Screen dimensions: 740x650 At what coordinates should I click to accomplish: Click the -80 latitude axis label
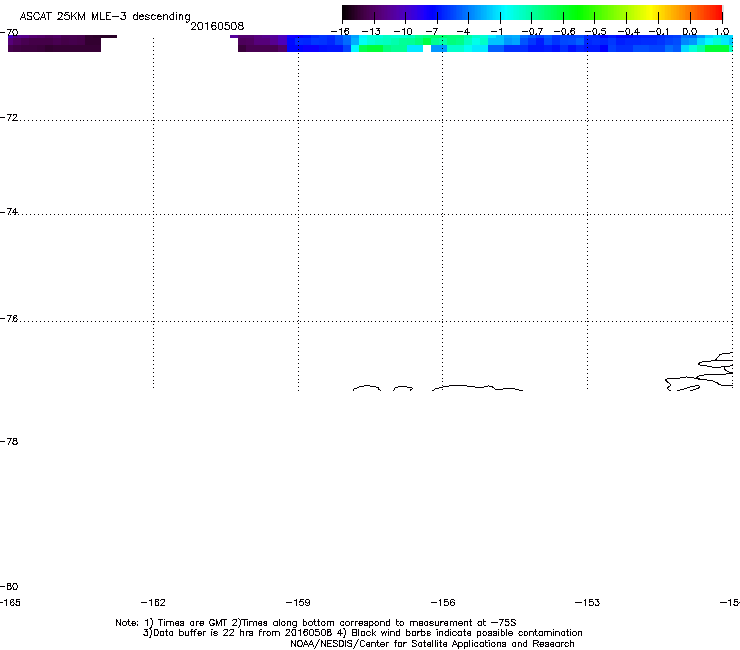click(9, 587)
